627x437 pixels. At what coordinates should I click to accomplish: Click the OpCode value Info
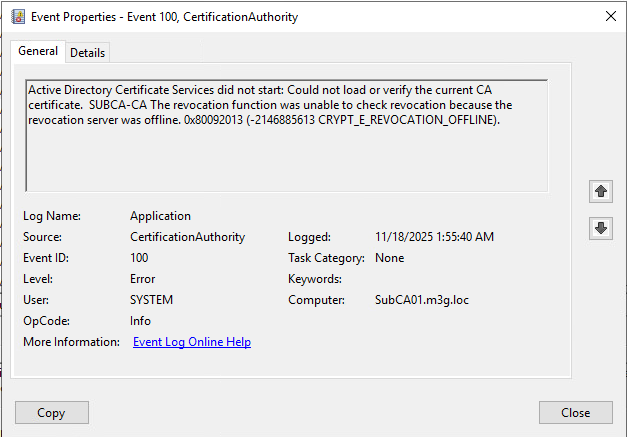(141, 321)
